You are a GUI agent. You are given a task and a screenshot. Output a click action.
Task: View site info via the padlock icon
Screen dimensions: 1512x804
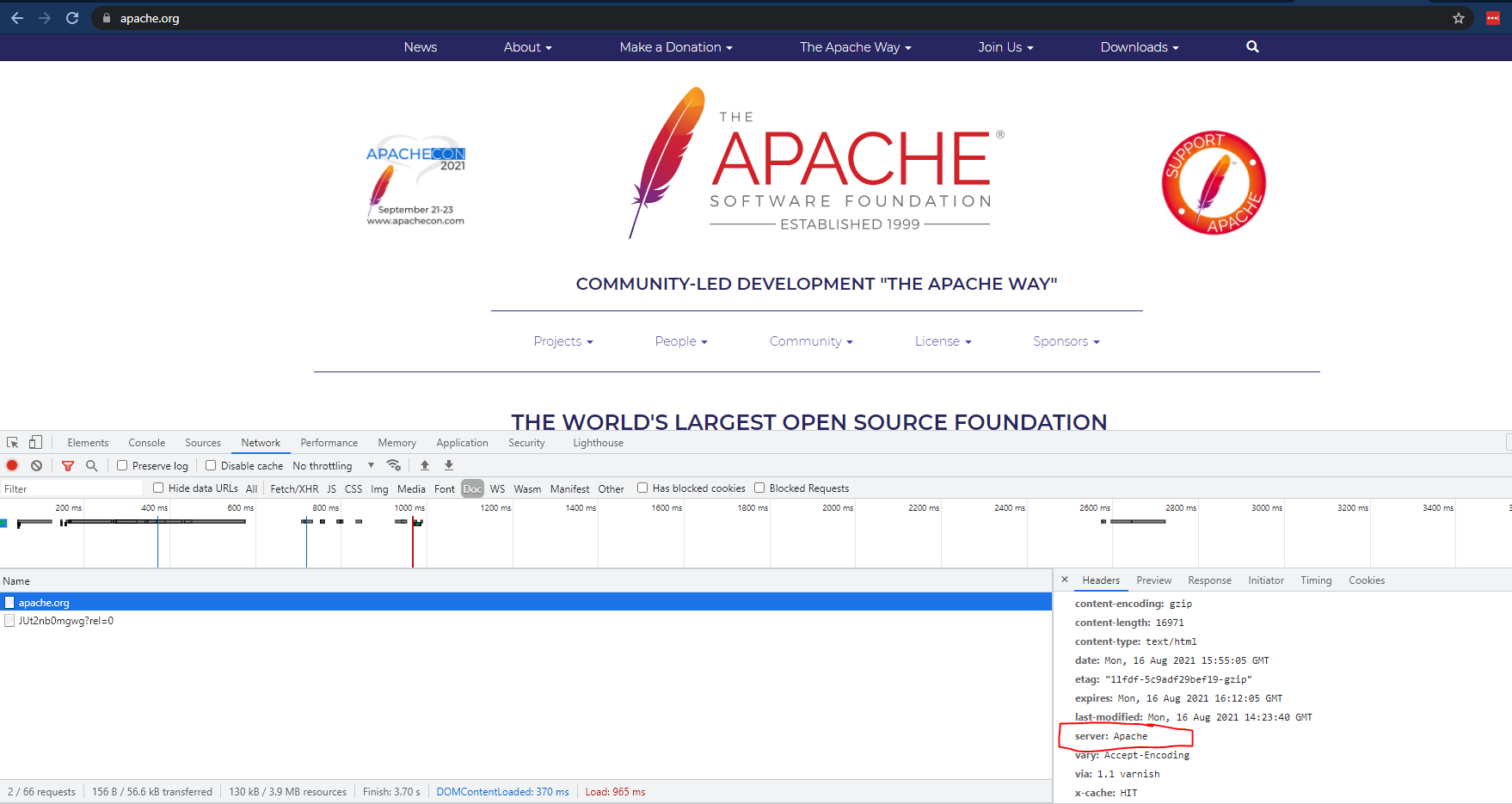coord(107,18)
